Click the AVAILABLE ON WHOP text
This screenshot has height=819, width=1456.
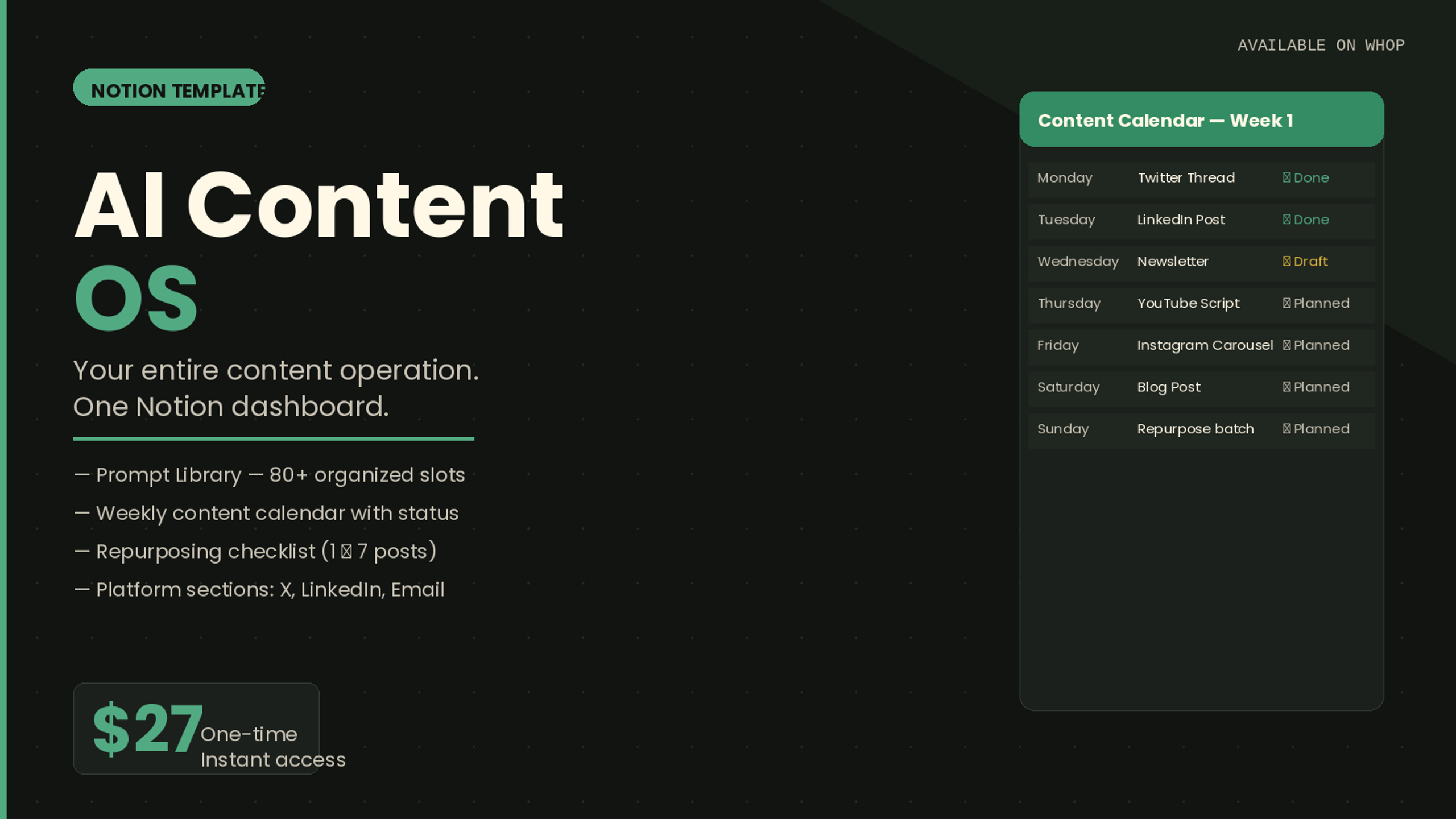click(x=1321, y=45)
